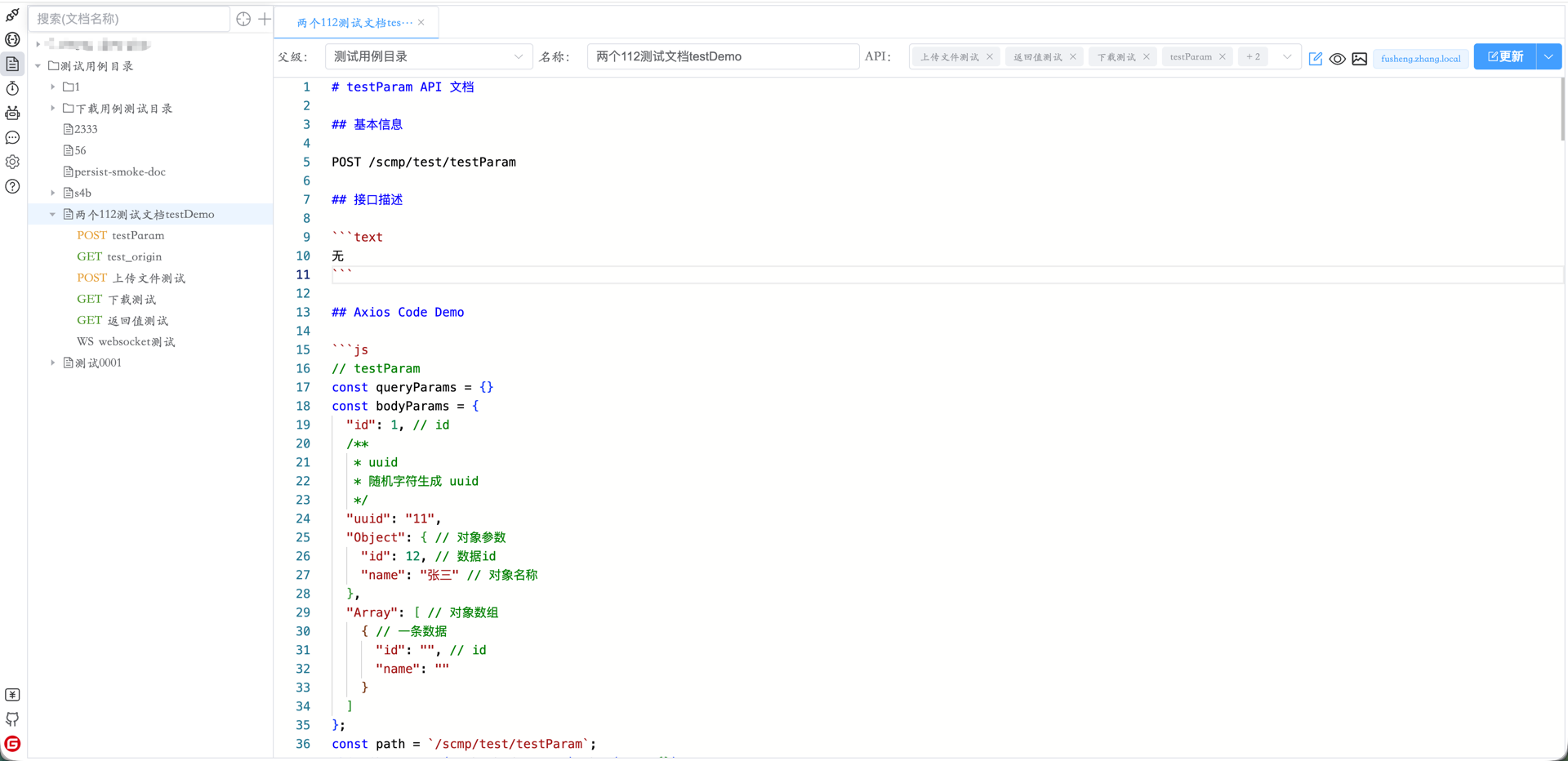Screen dimensions: 1568x761
Task: Open the yen donation icon in sidebar
Action: [x=12, y=695]
